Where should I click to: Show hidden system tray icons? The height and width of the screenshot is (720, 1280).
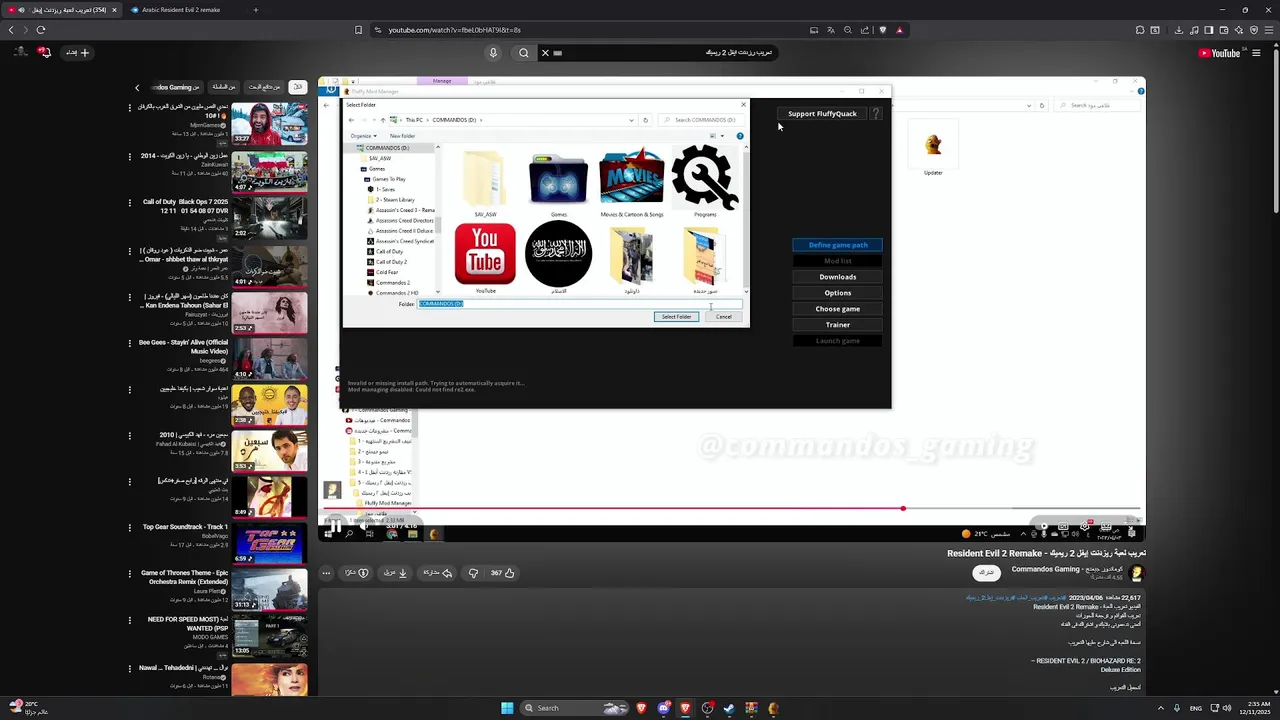pos(1160,708)
